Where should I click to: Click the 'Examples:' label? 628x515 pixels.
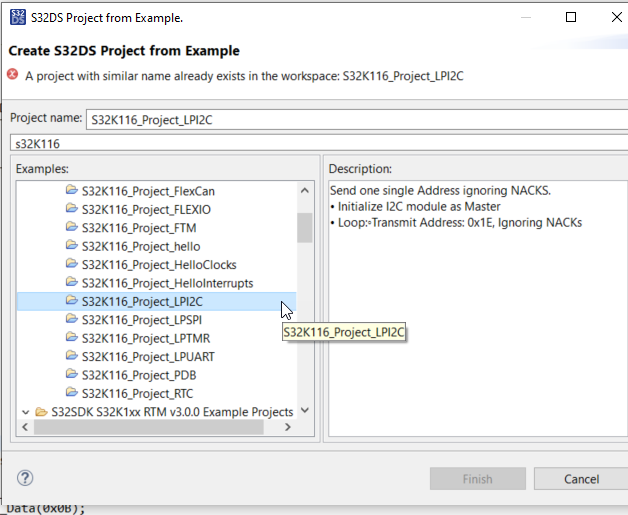42,169
